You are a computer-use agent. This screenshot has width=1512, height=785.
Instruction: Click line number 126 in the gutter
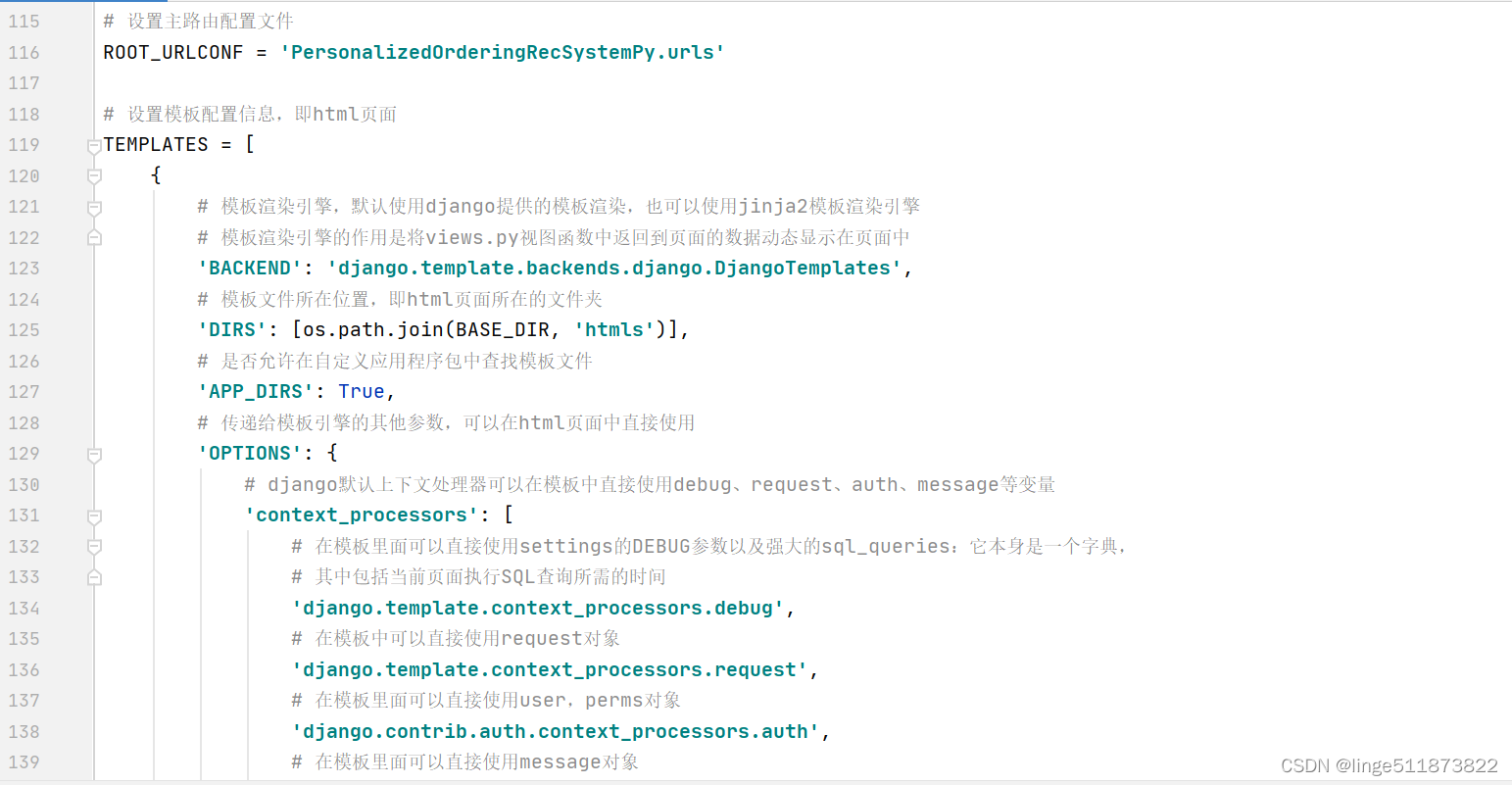tap(24, 362)
